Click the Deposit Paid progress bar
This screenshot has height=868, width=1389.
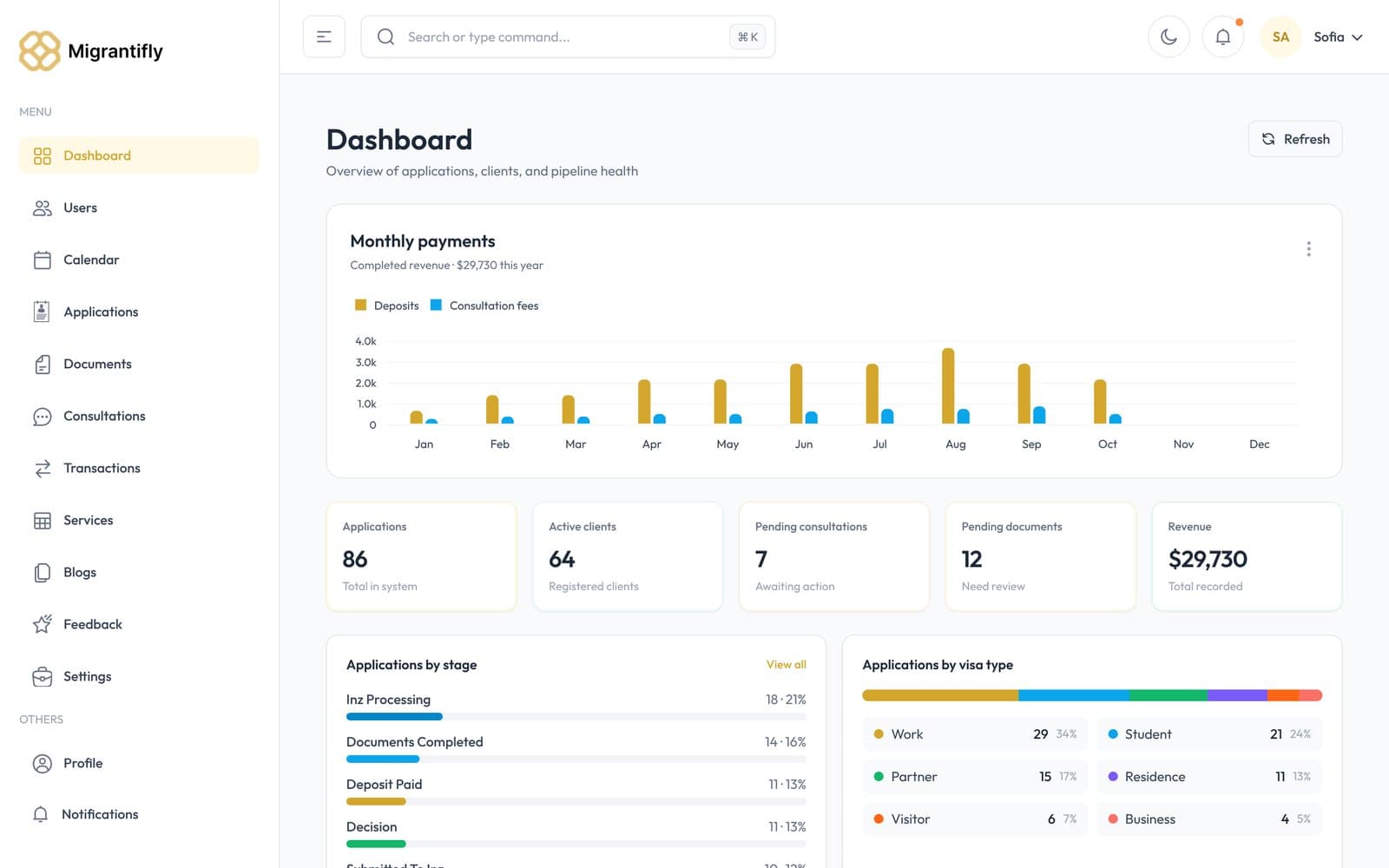(576, 801)
